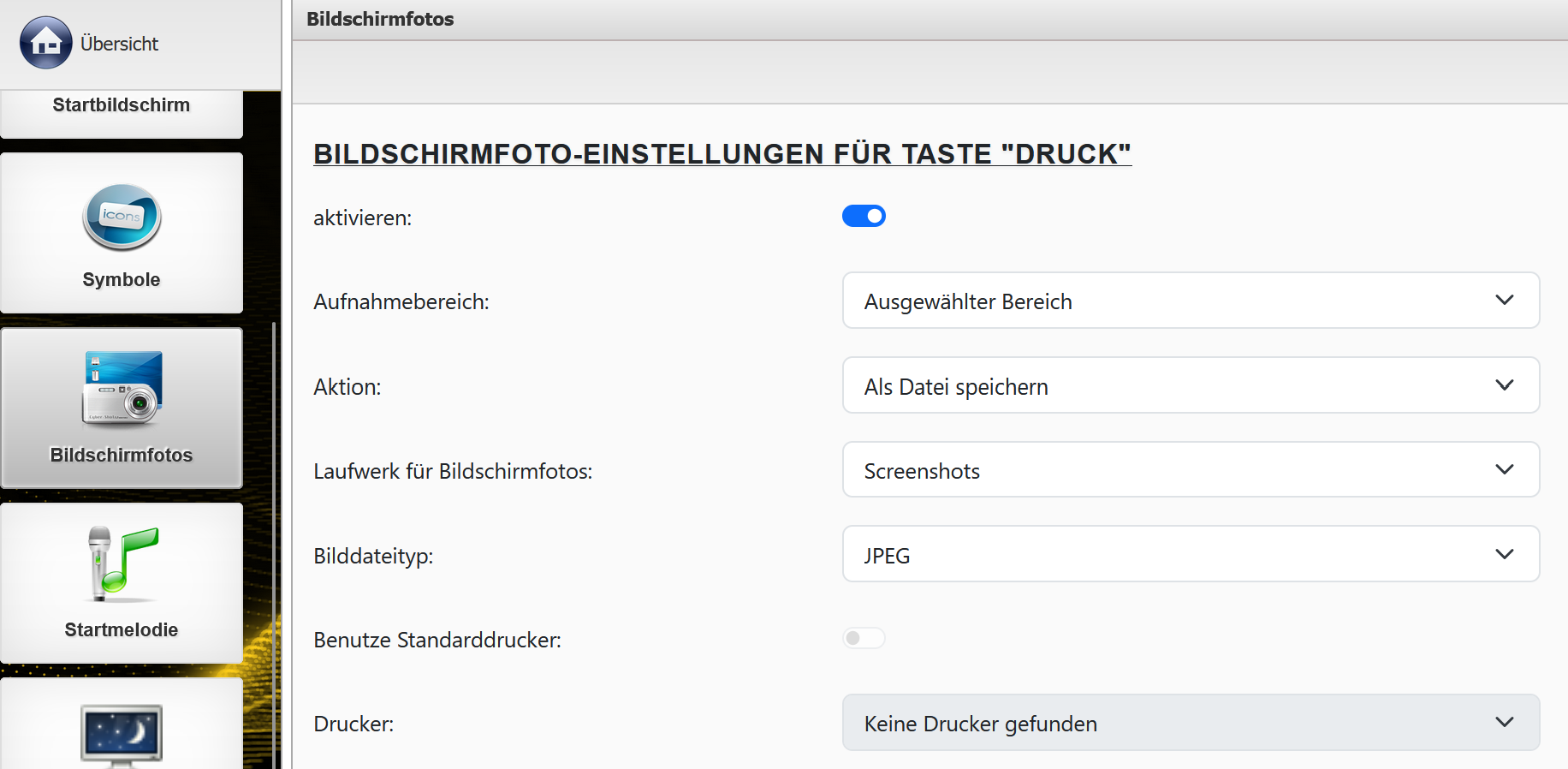Image resolution: width=1568 pixels, height=769 pixels.
Task: Click the Startmelodie label text
Action: coord(122,629)
